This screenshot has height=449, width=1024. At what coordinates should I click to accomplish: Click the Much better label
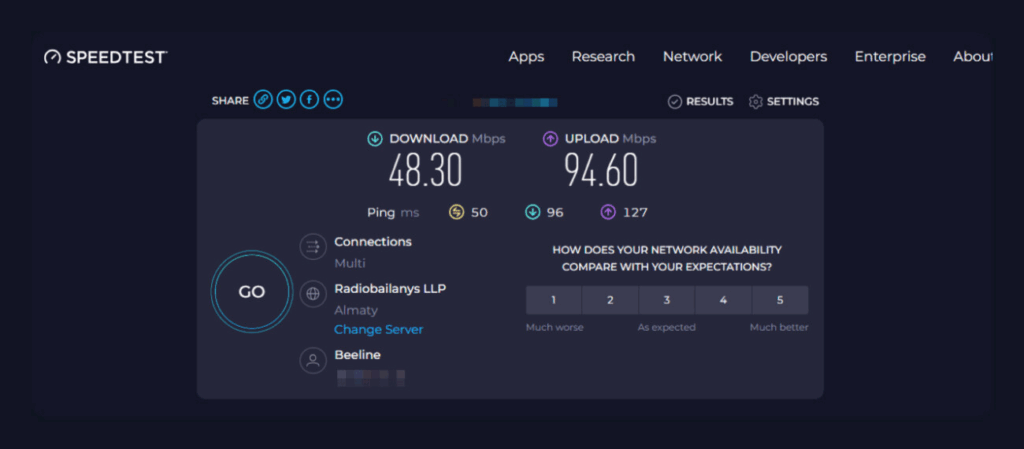pos(779,328)
